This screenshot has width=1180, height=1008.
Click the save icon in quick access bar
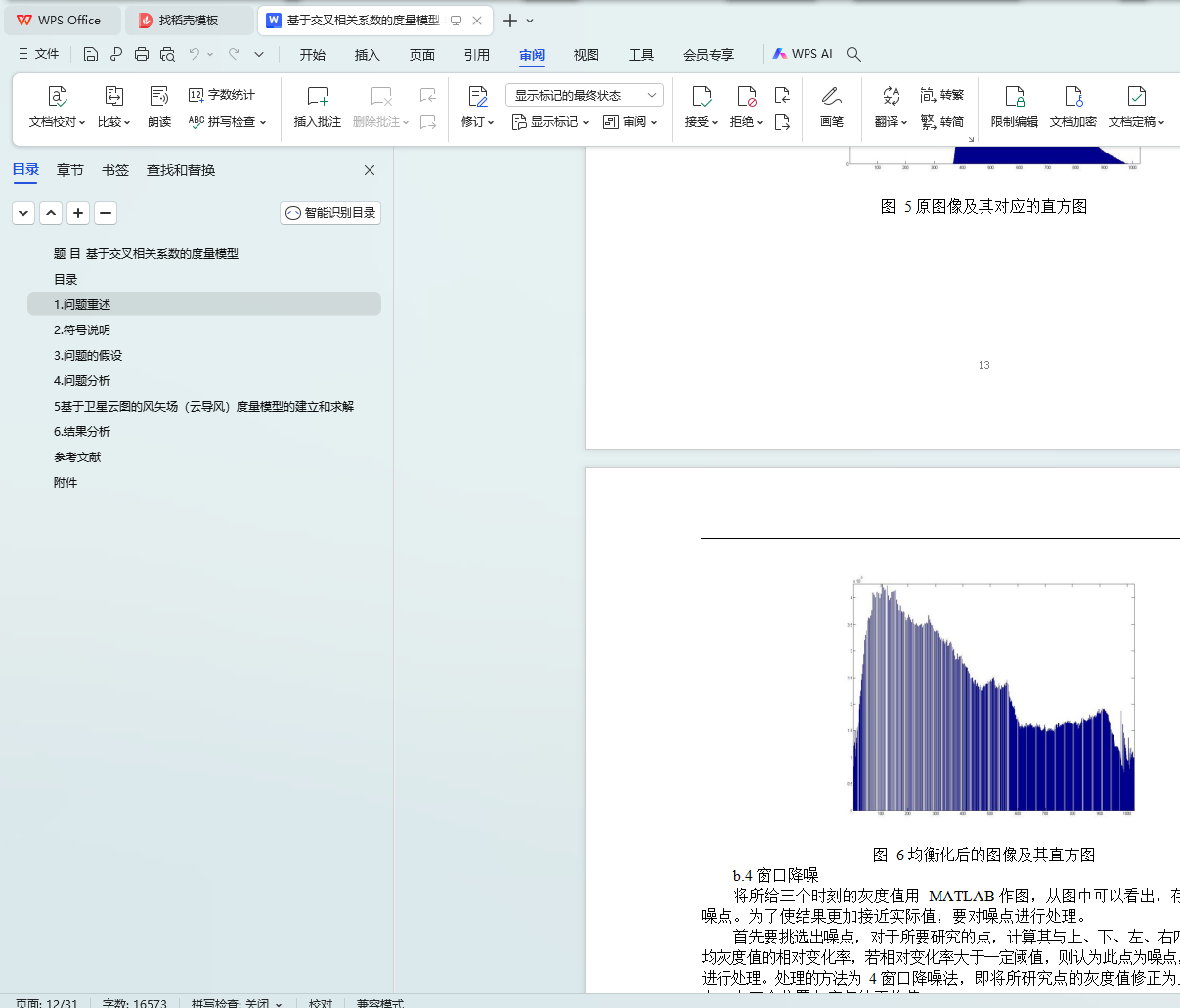click(91, 54)
